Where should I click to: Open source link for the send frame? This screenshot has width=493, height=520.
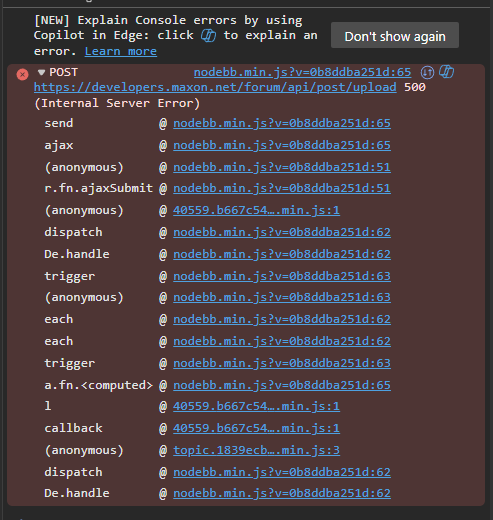pyautogui.click(x=282, y=123)
